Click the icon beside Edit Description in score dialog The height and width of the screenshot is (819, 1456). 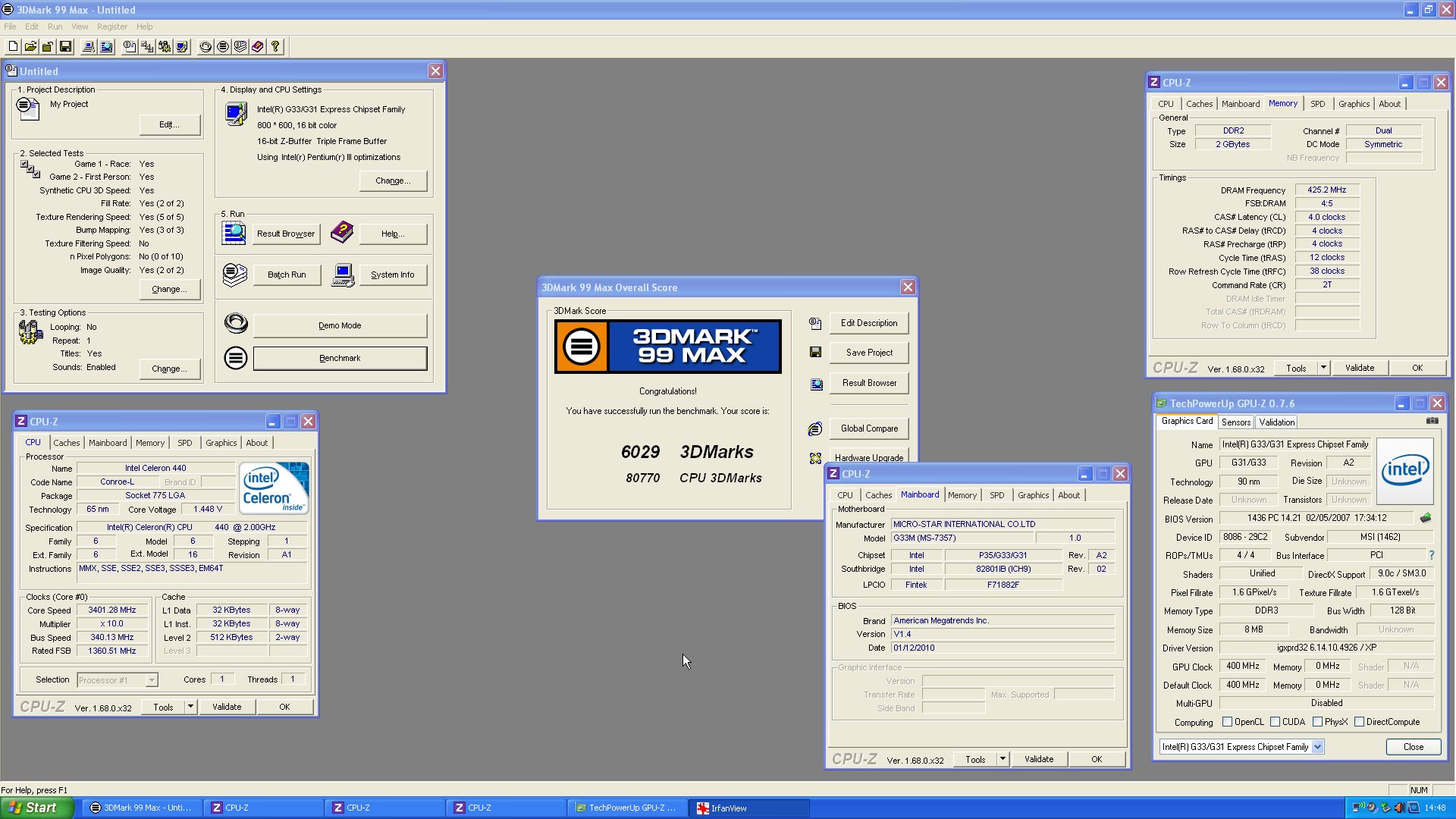click(x=815, y=324)
